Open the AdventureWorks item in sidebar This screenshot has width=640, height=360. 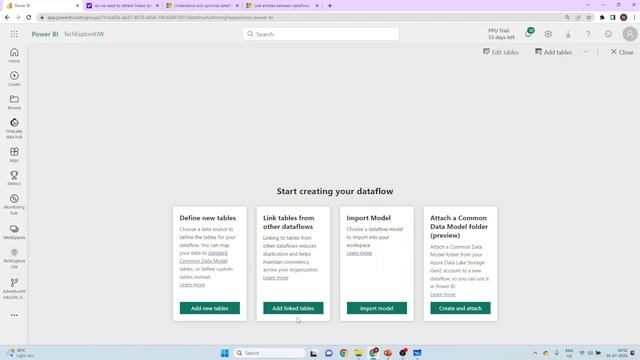(14, 289)
